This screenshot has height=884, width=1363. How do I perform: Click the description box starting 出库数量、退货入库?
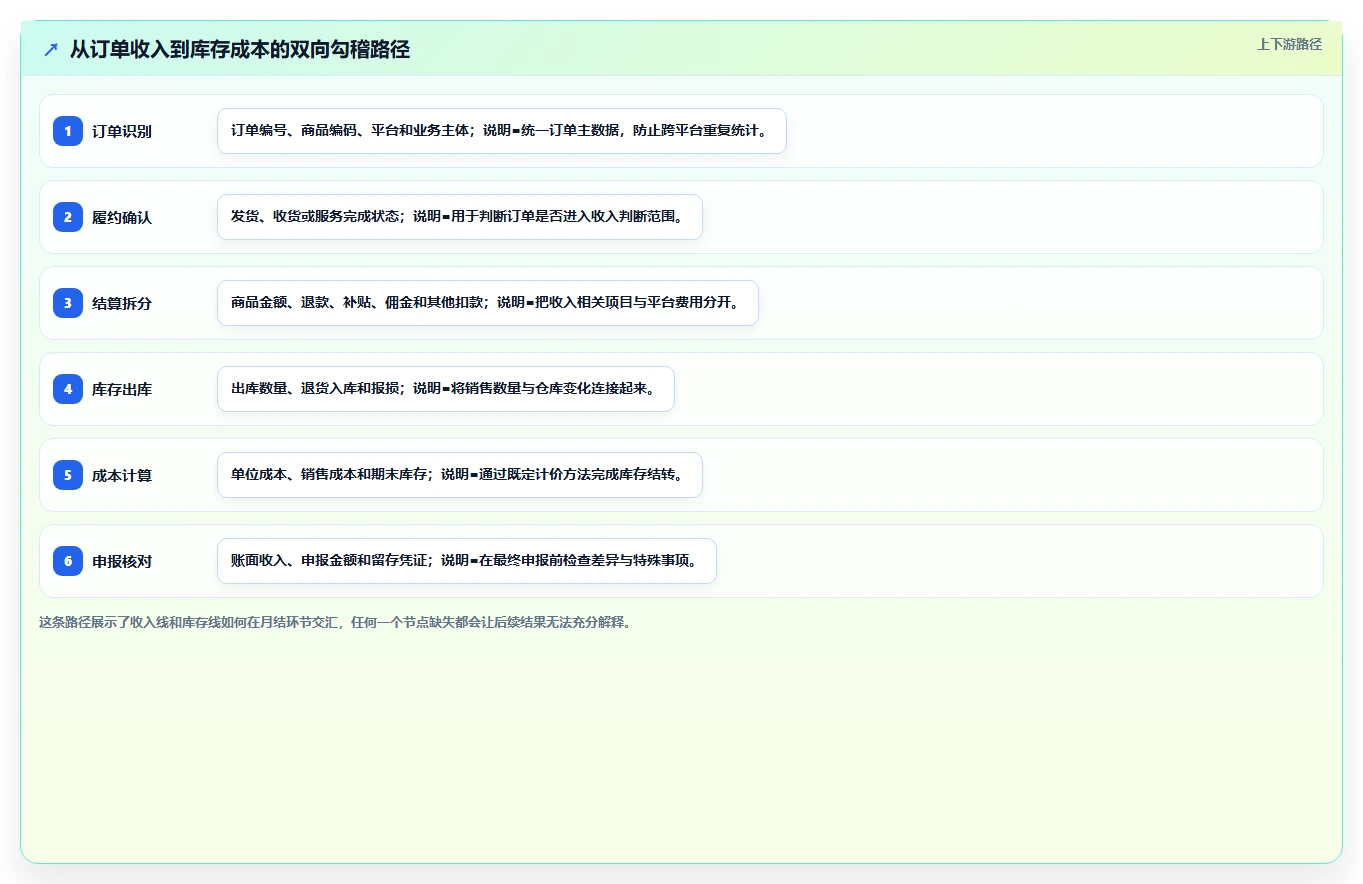pyautogui.click(x=446, y=389)
